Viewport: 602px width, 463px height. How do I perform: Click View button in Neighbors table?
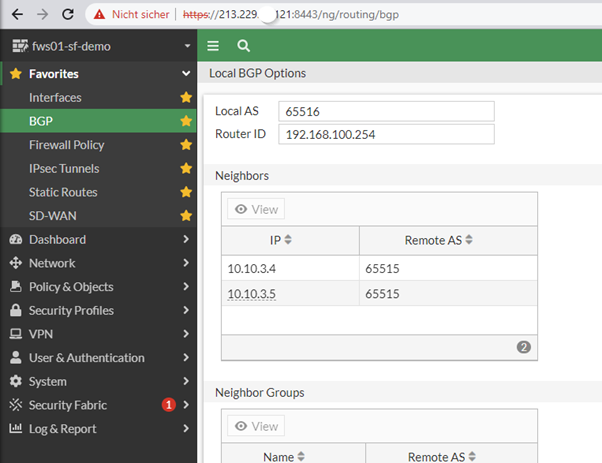pyautogui.click(x=256, y=209)
